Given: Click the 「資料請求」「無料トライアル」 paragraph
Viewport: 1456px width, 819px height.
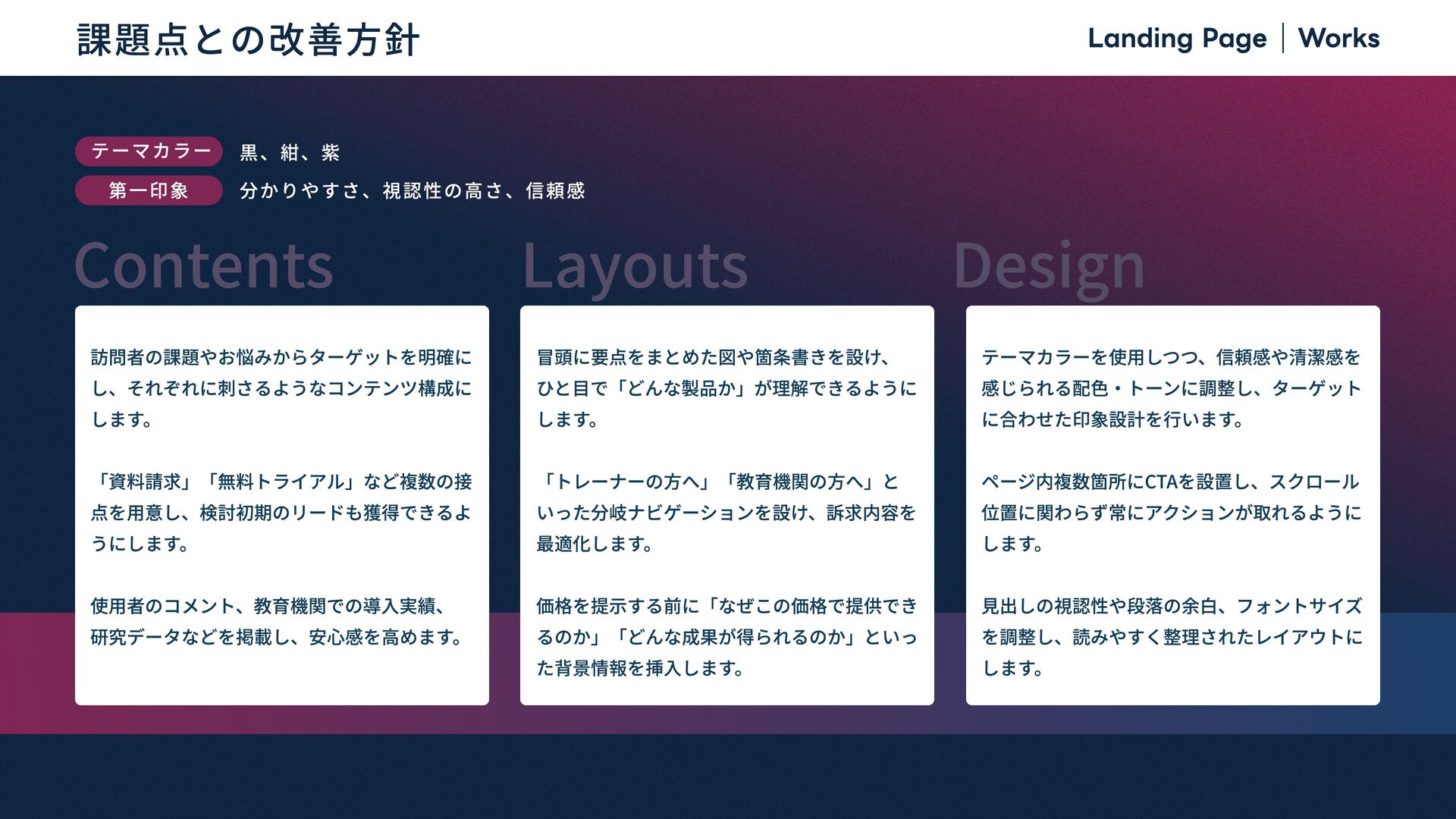Looking at the screenshot, I should point(281,513).
